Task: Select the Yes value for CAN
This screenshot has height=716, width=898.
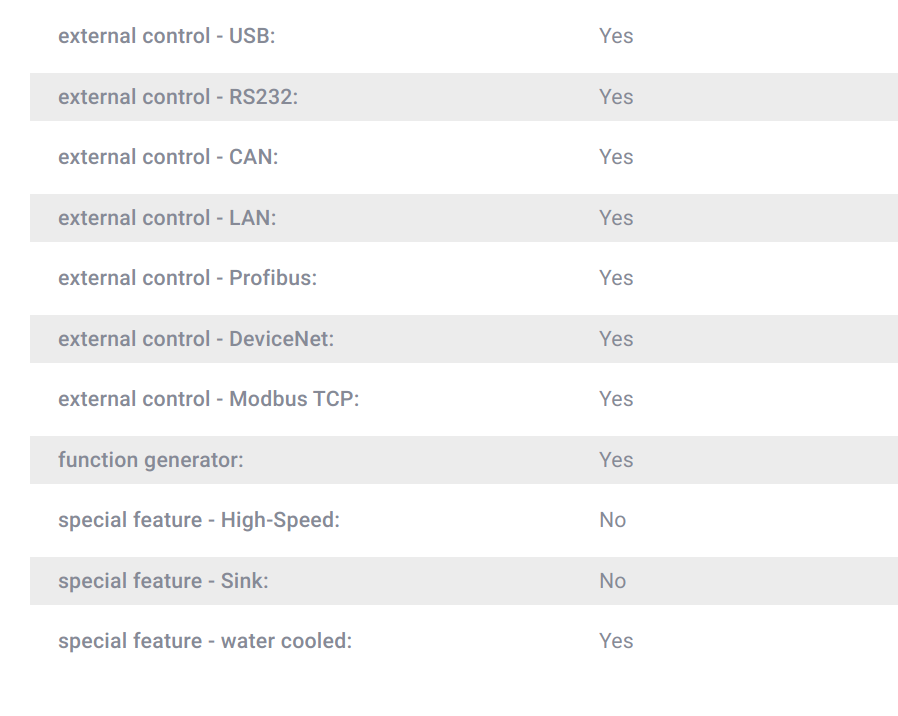Action: point(616,157)
